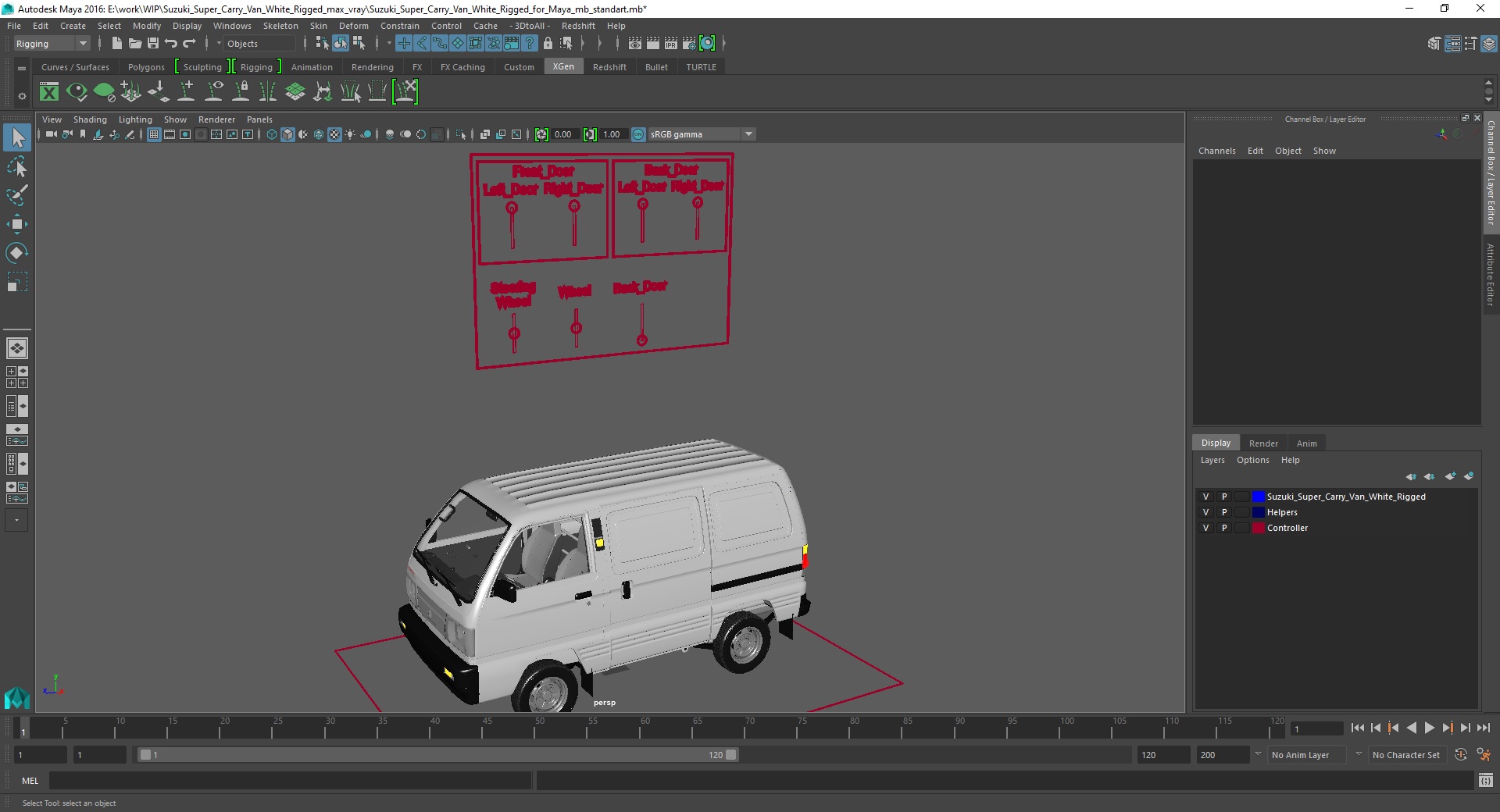
Task: Click the animation end time field 200
Action: coord(1222,755)
